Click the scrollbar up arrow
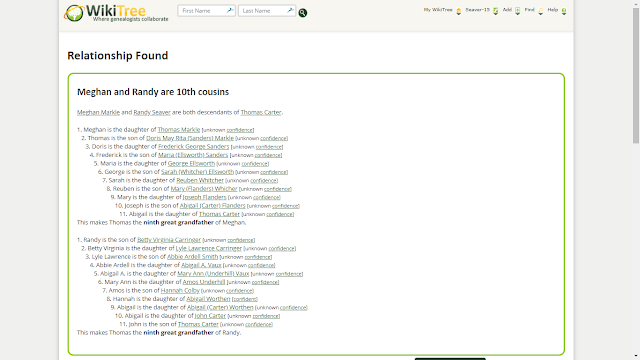 coord(636,3)
